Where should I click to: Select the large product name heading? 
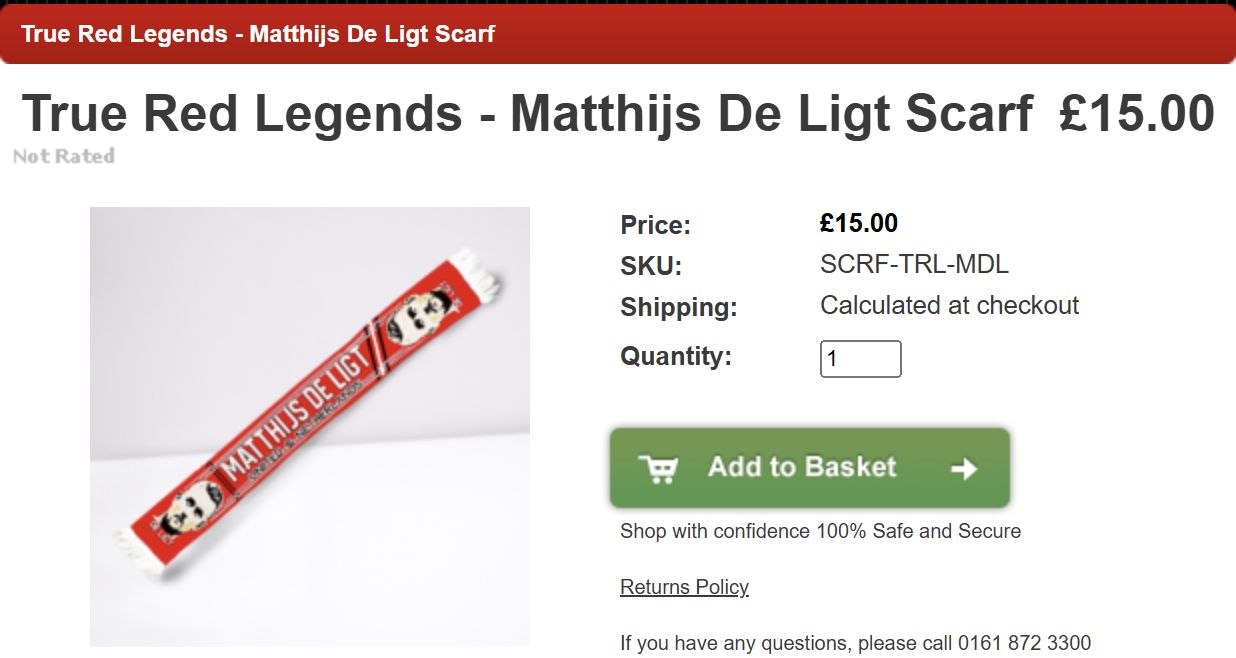pos(526,114)
